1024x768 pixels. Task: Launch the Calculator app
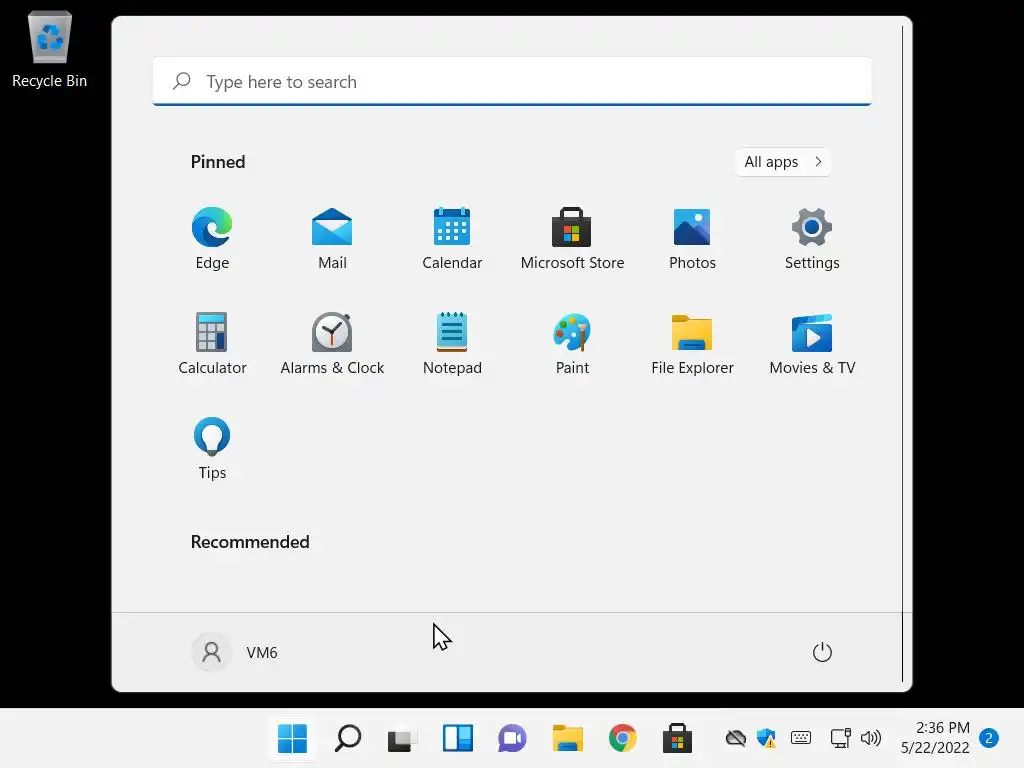(x=212, y=344)
